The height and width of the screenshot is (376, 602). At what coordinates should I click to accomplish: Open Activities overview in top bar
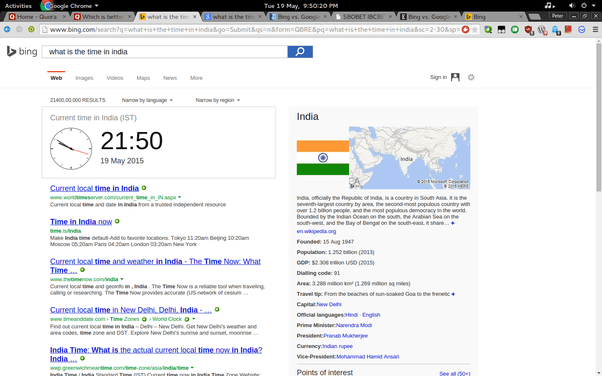coord(18,5)
